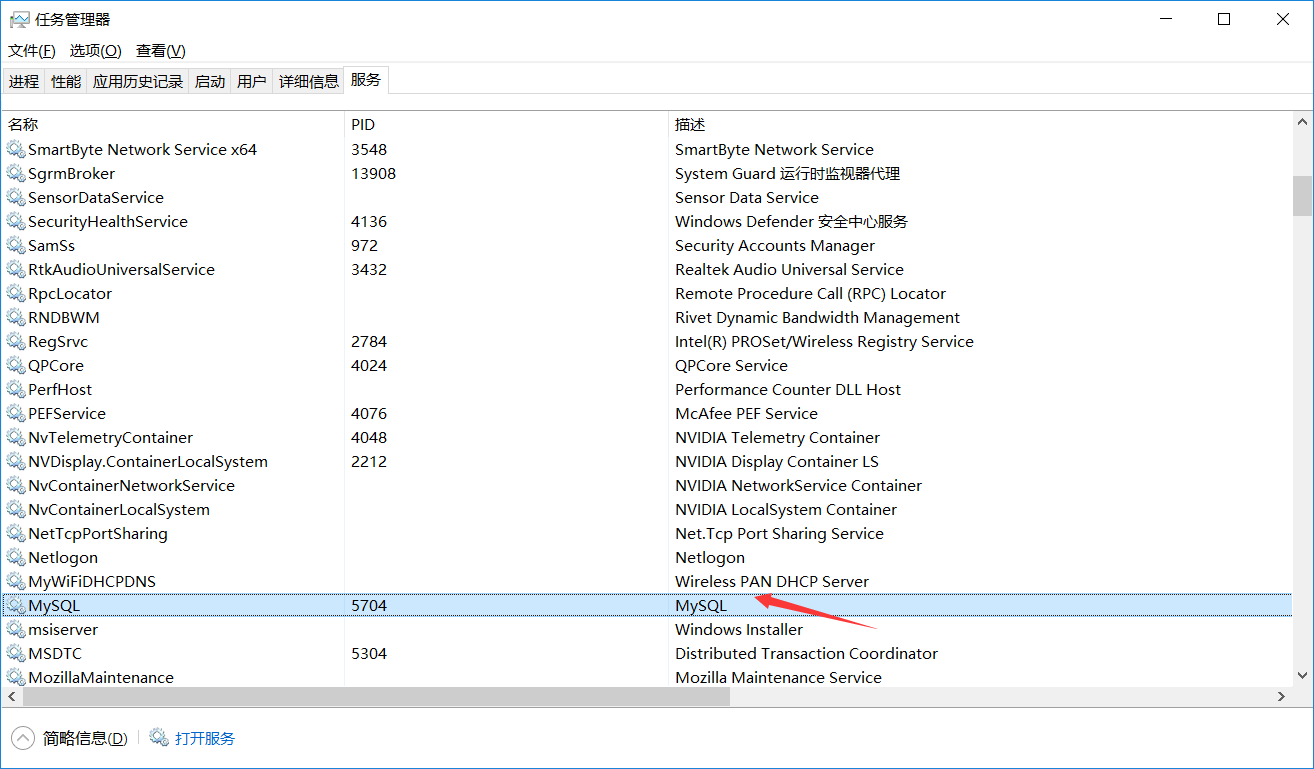
Task: Click the horizontal scrollbar right arrow
Action: 1281,696
